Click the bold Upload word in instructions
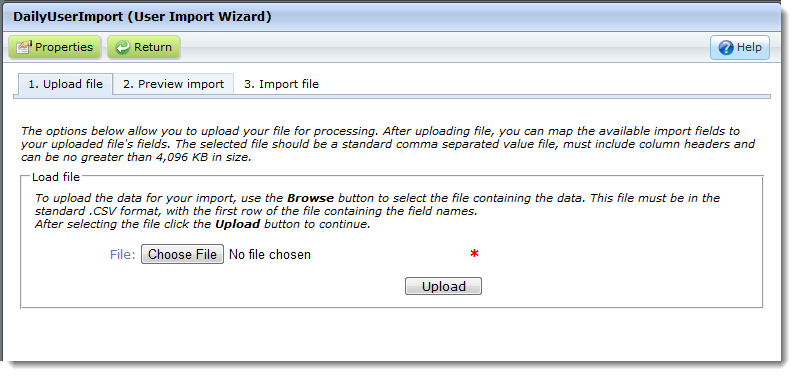Screen dimensions: 796x376 tap(238, 224)
